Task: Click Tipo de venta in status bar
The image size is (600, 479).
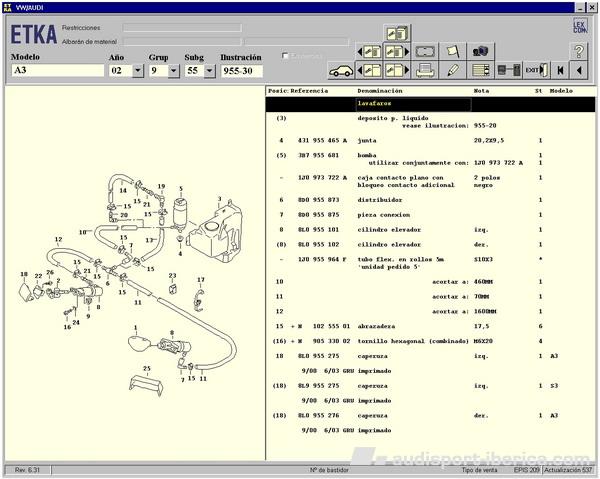Action: 479,470
